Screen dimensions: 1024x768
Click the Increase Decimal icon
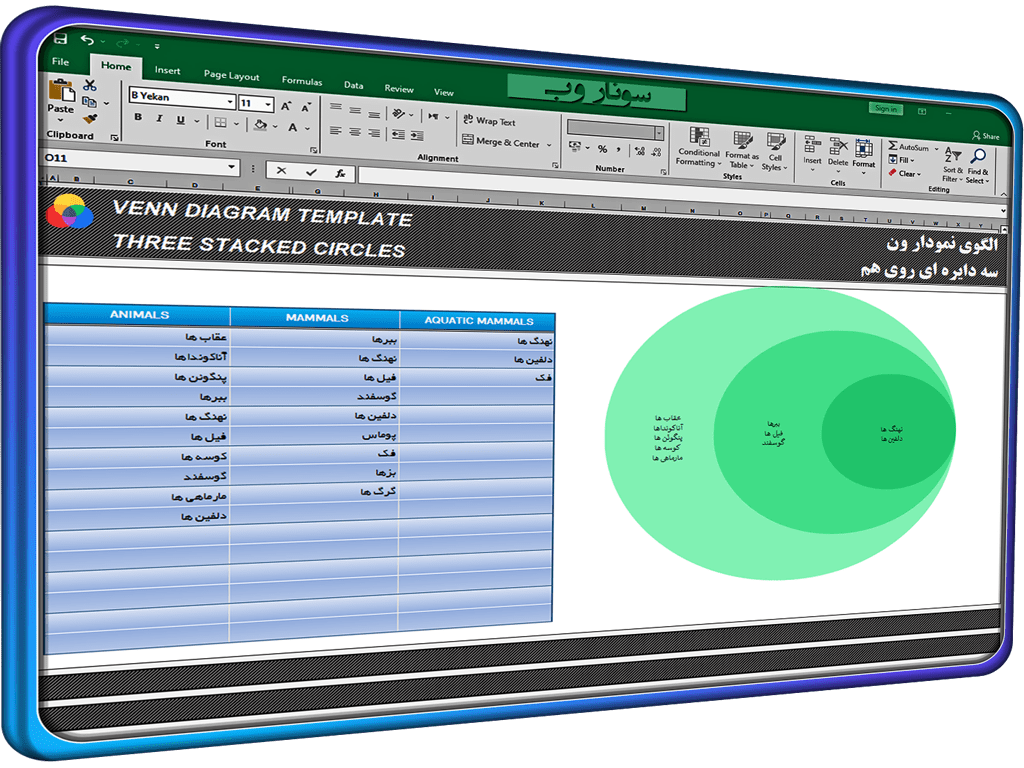pyautogui.click(x=639, y=151)
